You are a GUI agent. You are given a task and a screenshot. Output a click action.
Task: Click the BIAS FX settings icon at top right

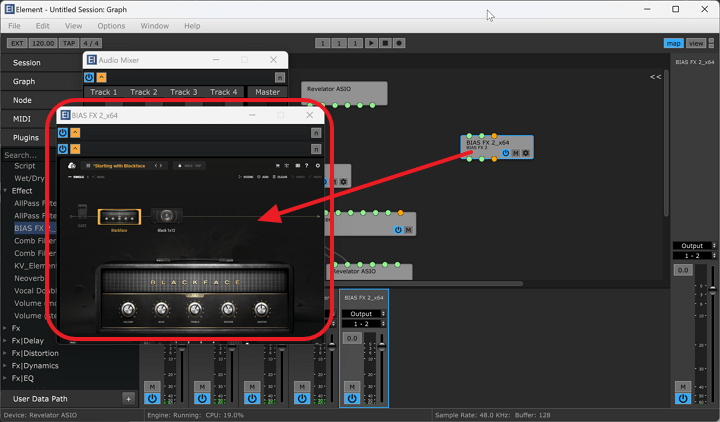pos(317,165)
